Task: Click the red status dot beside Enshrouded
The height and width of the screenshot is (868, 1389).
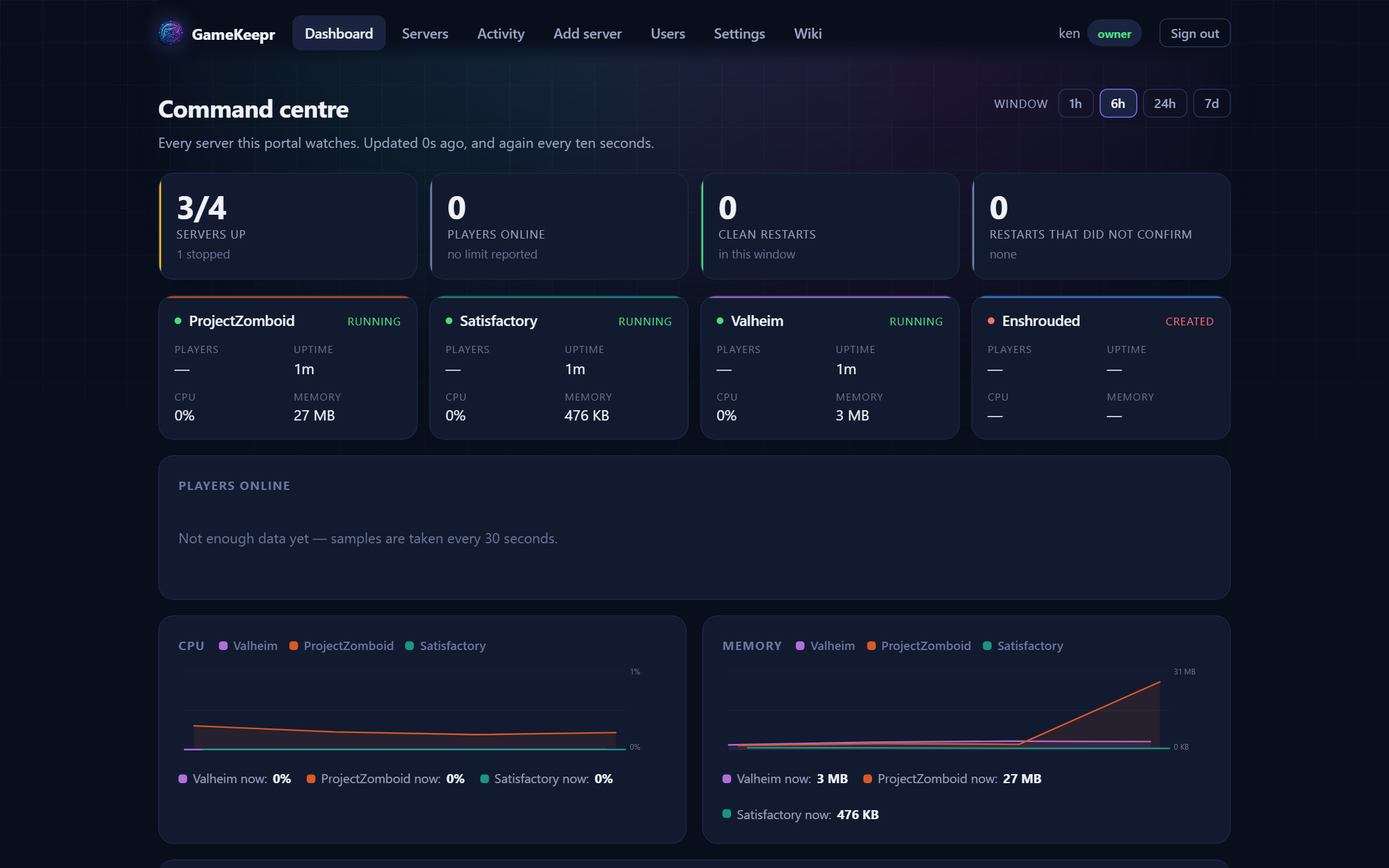Action: point(991,321)
